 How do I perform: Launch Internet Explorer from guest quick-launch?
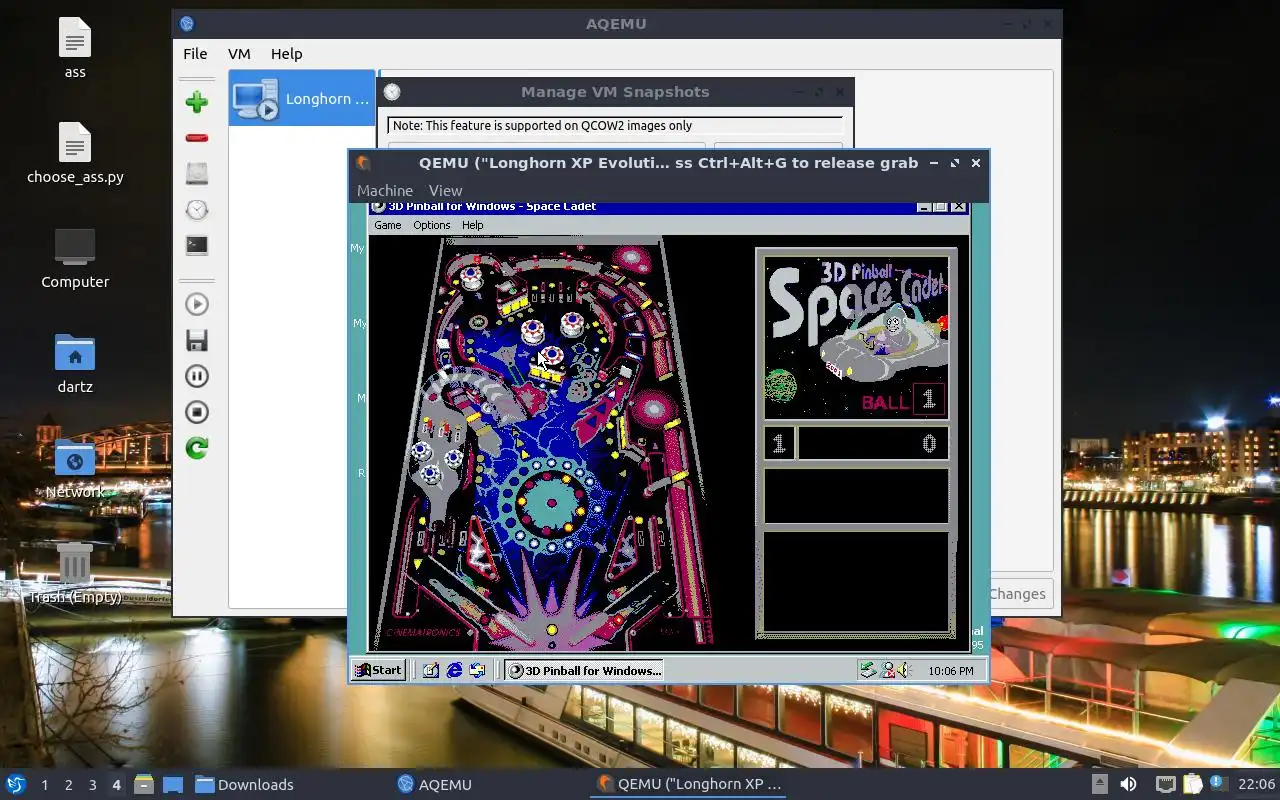point(454,670)
